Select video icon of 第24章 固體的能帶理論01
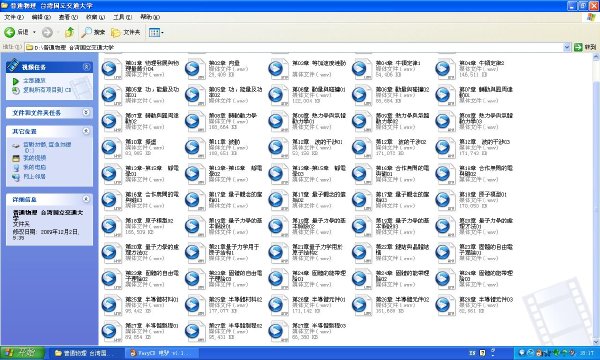600x360 pixels. tap(278, 279)
